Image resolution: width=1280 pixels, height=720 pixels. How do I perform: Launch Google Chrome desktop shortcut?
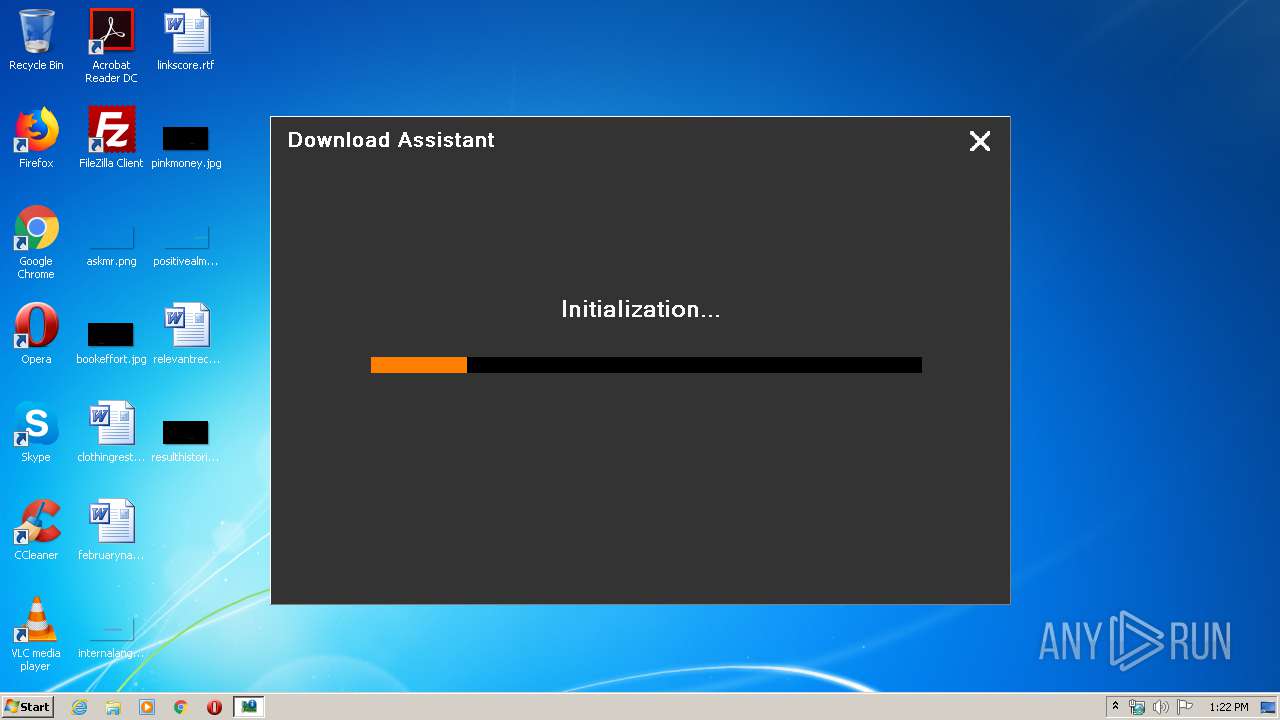36,242
